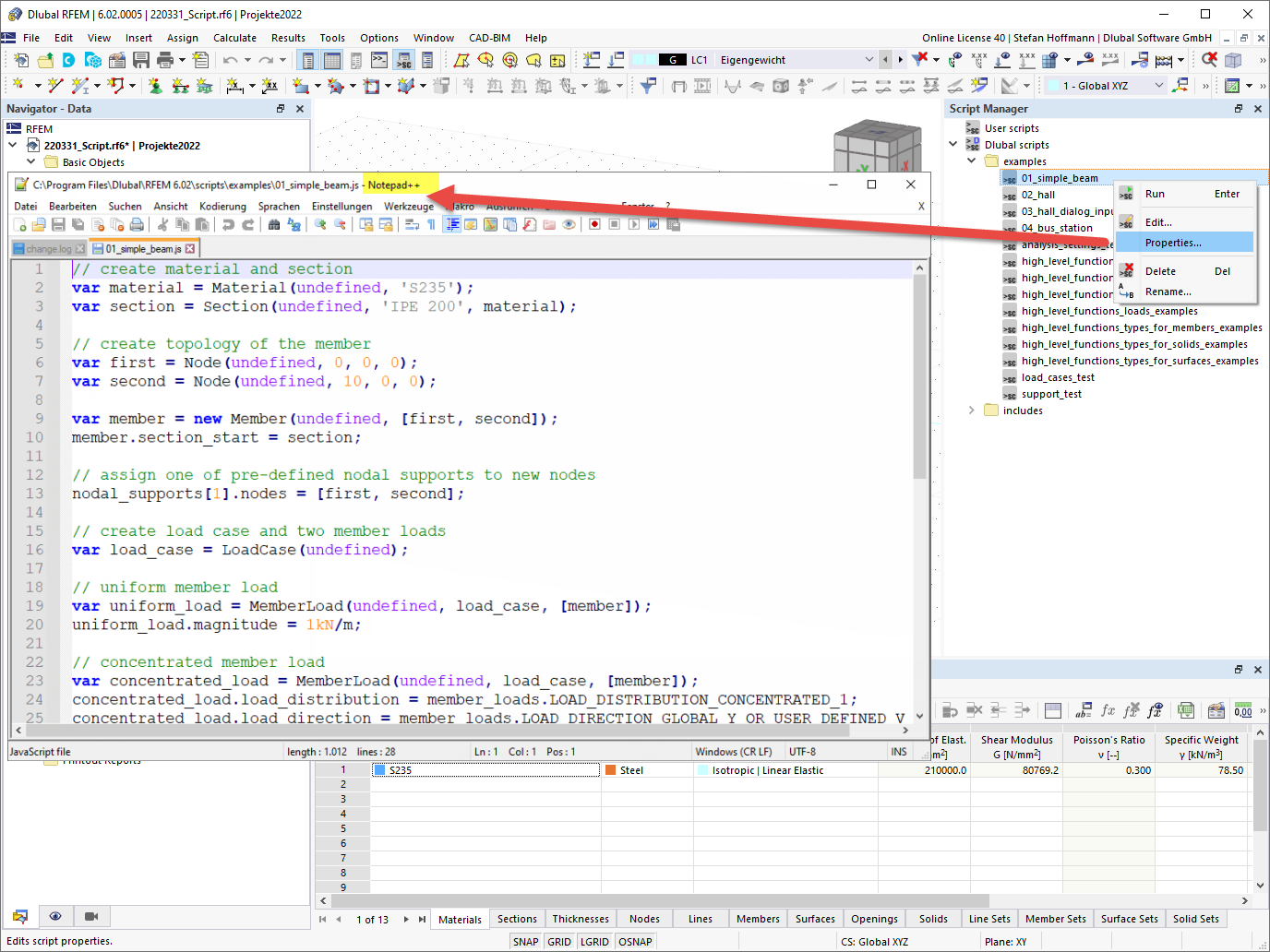Select the Save icon in RFEM toolbar
This screenshot has height=952, width=1270.
140,59
